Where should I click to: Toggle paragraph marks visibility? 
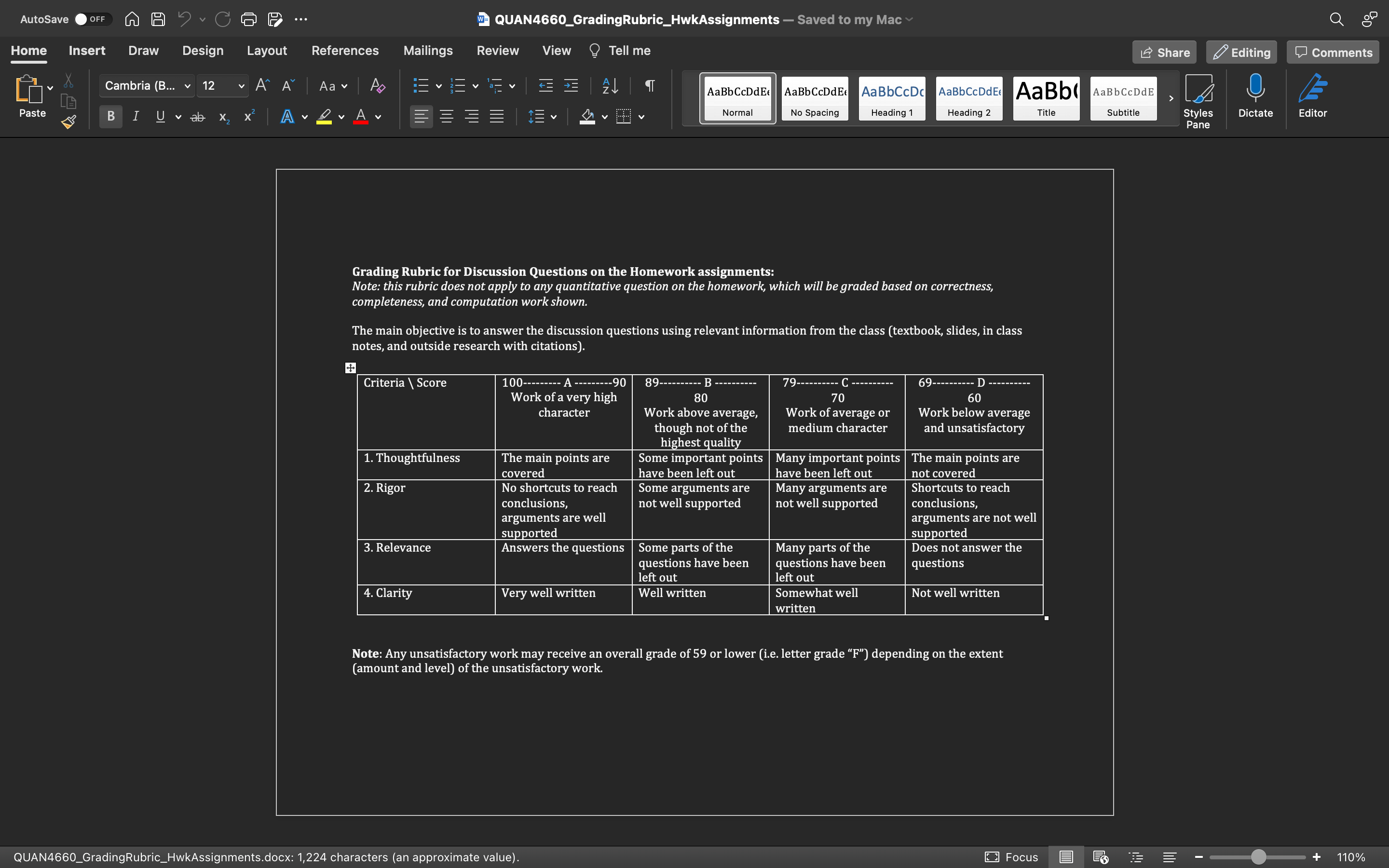pyautogui.click(x=649, y=85)
